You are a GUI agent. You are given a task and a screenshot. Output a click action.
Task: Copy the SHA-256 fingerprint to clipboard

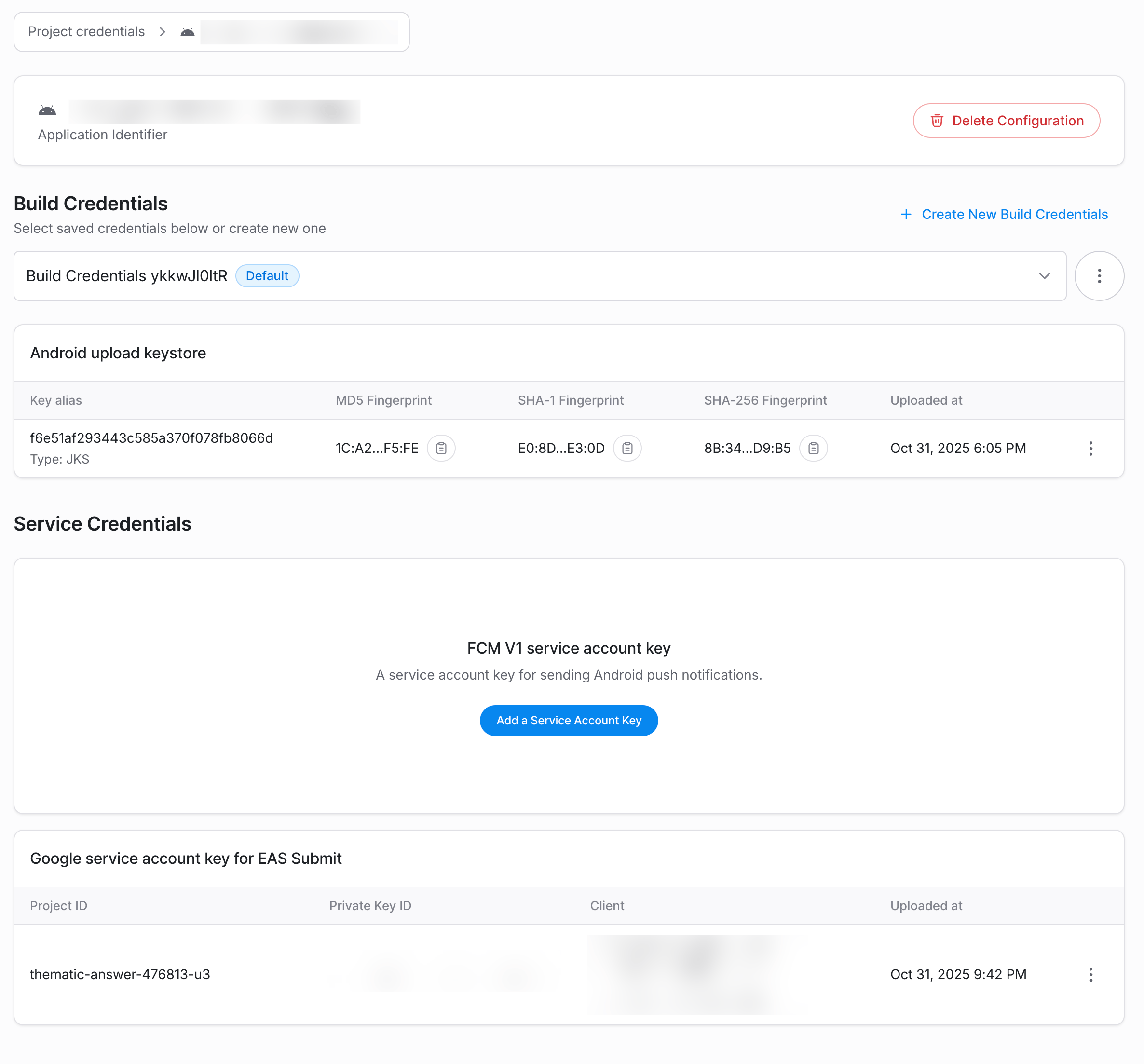pyautogui.click(x=813, y=448)
